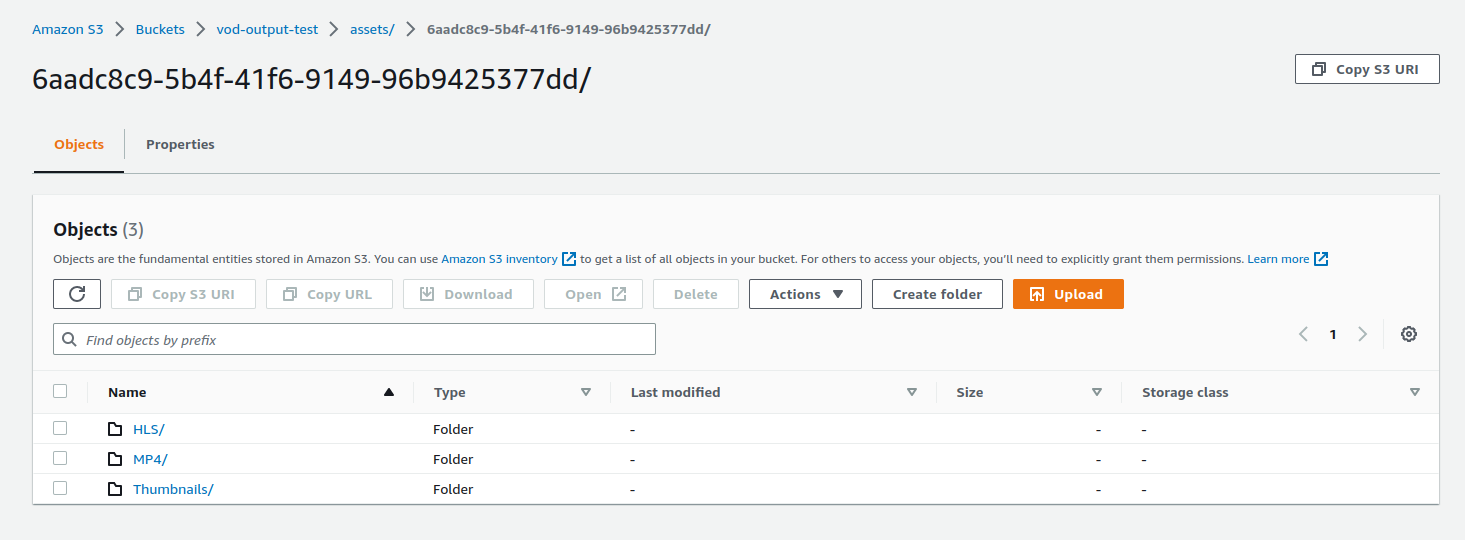This screenshot has width=1465, height=540.
Task: Click the external link icon beside Learn more
Action: pos(1321,259)
